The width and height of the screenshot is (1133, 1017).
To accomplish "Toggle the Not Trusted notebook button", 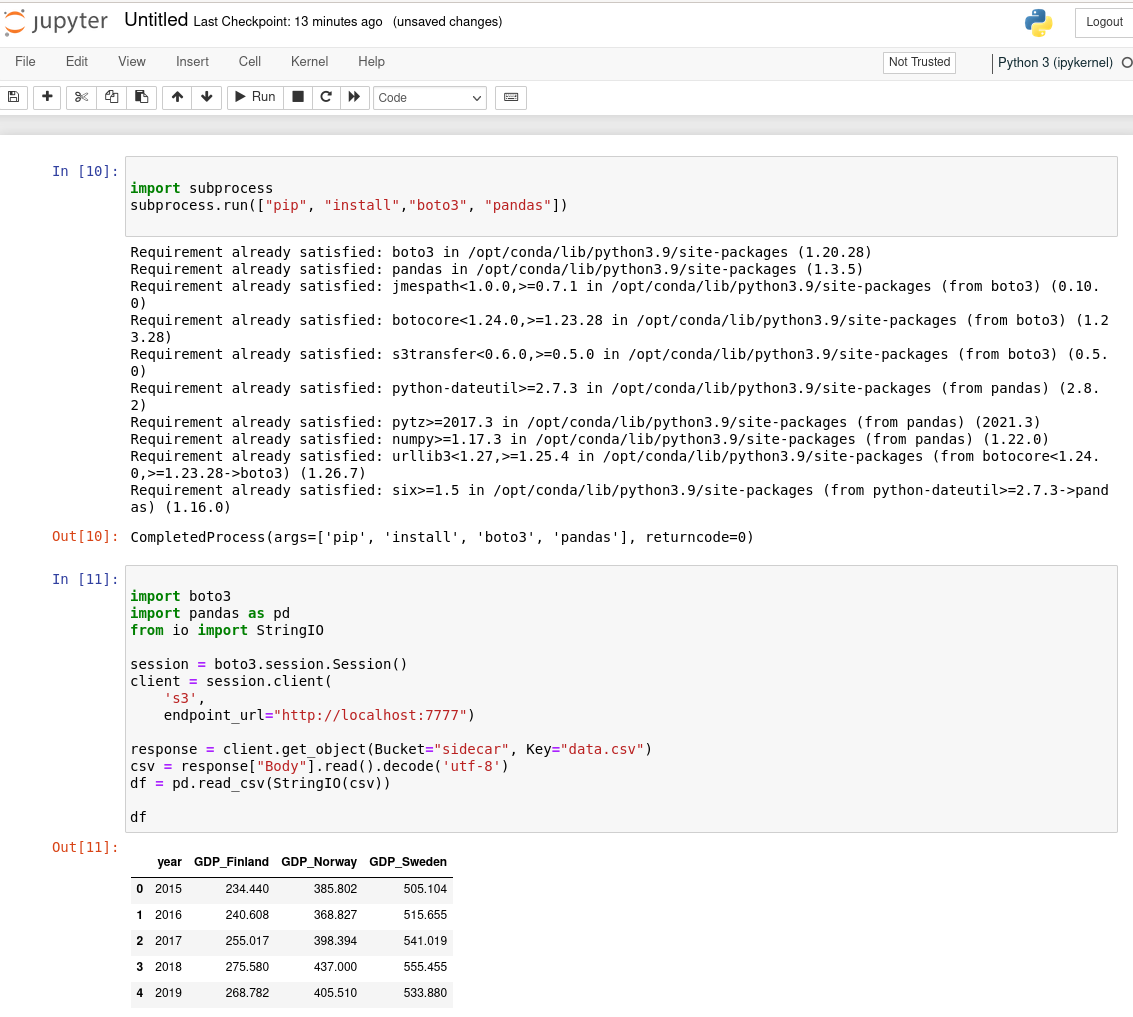I will (x=919, y=62).
